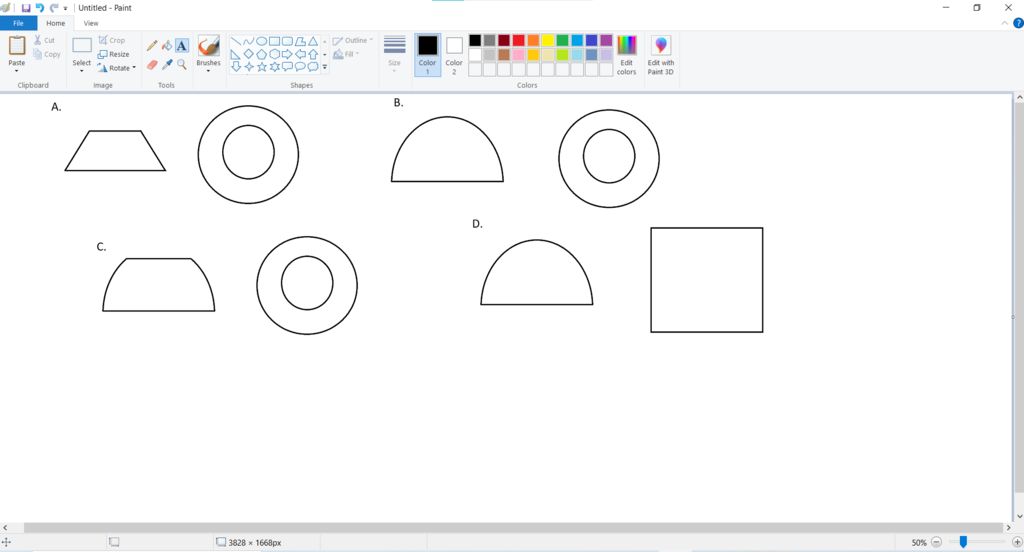Click the Undo arrow icon
The width and height of the screenshot is (1024, 552).
click(40, 8)
